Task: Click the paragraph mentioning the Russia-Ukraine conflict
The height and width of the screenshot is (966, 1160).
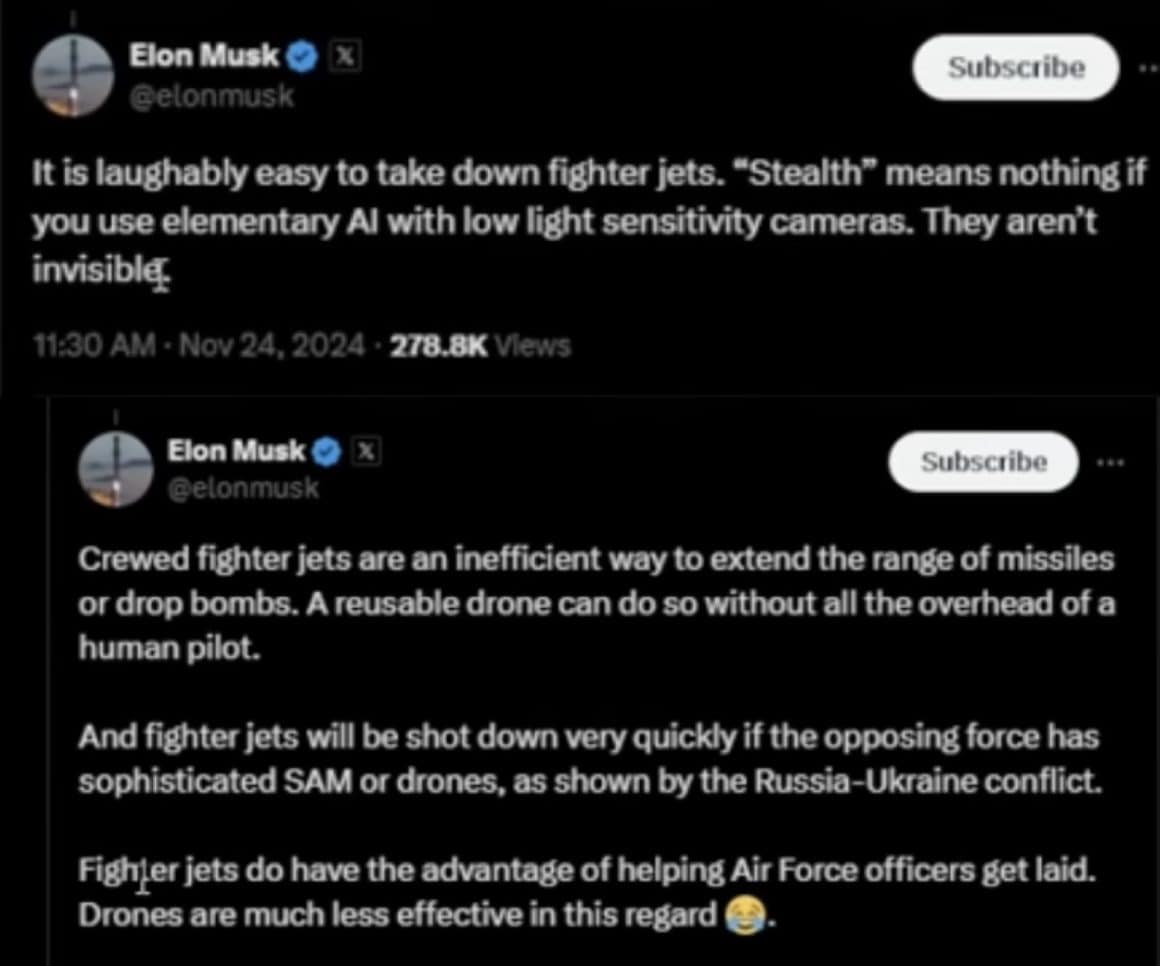Action: click(x=589, y=759)
